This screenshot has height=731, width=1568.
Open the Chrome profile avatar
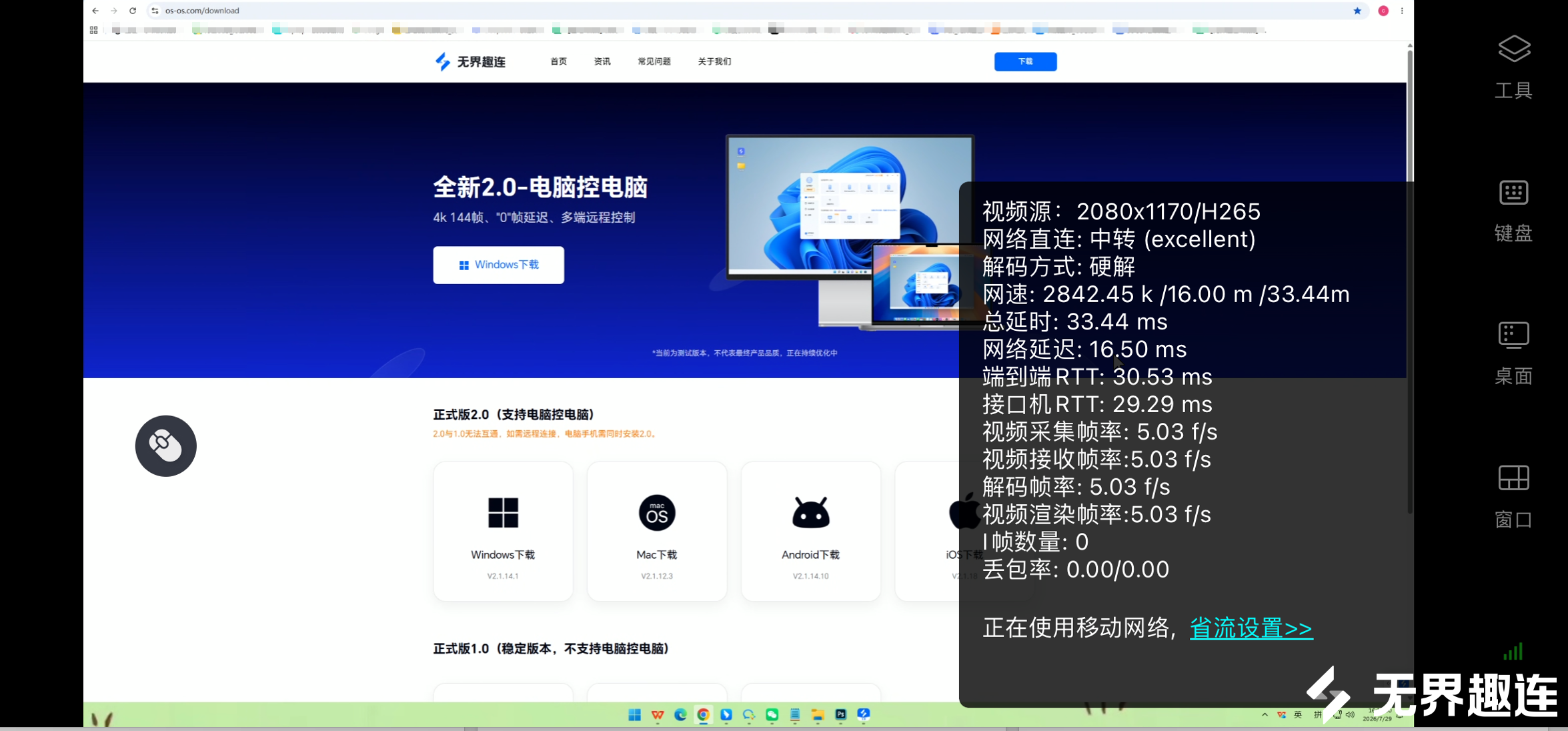pos(1383,11)
